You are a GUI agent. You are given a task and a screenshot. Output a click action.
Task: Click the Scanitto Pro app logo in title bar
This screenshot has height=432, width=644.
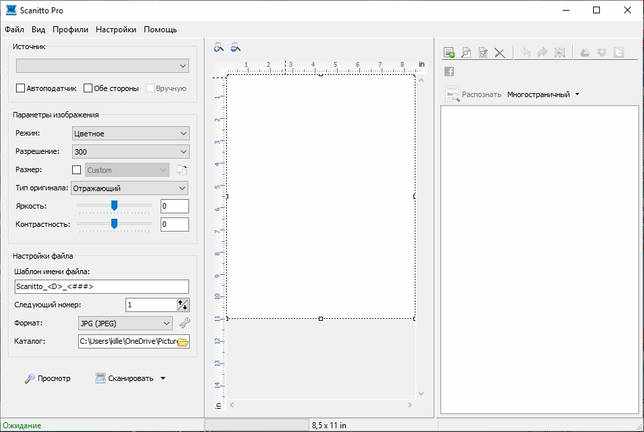click(11, 10)
